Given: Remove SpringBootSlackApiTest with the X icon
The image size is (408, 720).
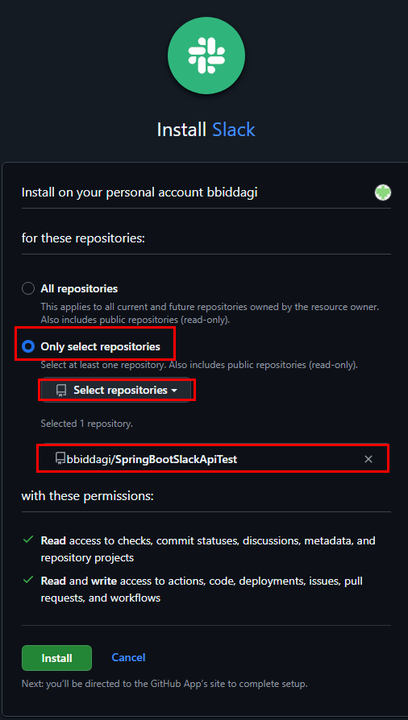Looking at the screenshot, I should point(368,459).
